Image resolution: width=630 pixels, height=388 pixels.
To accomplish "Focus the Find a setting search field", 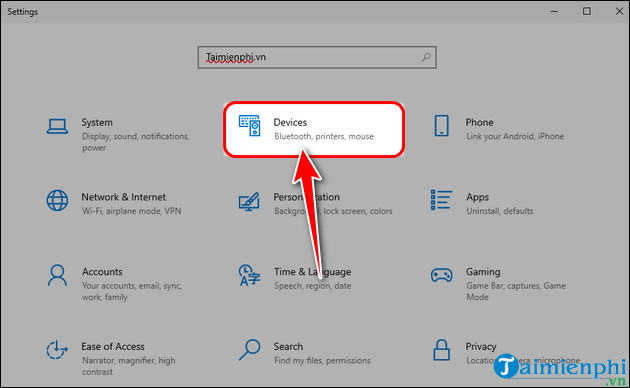I will [317, 57].
